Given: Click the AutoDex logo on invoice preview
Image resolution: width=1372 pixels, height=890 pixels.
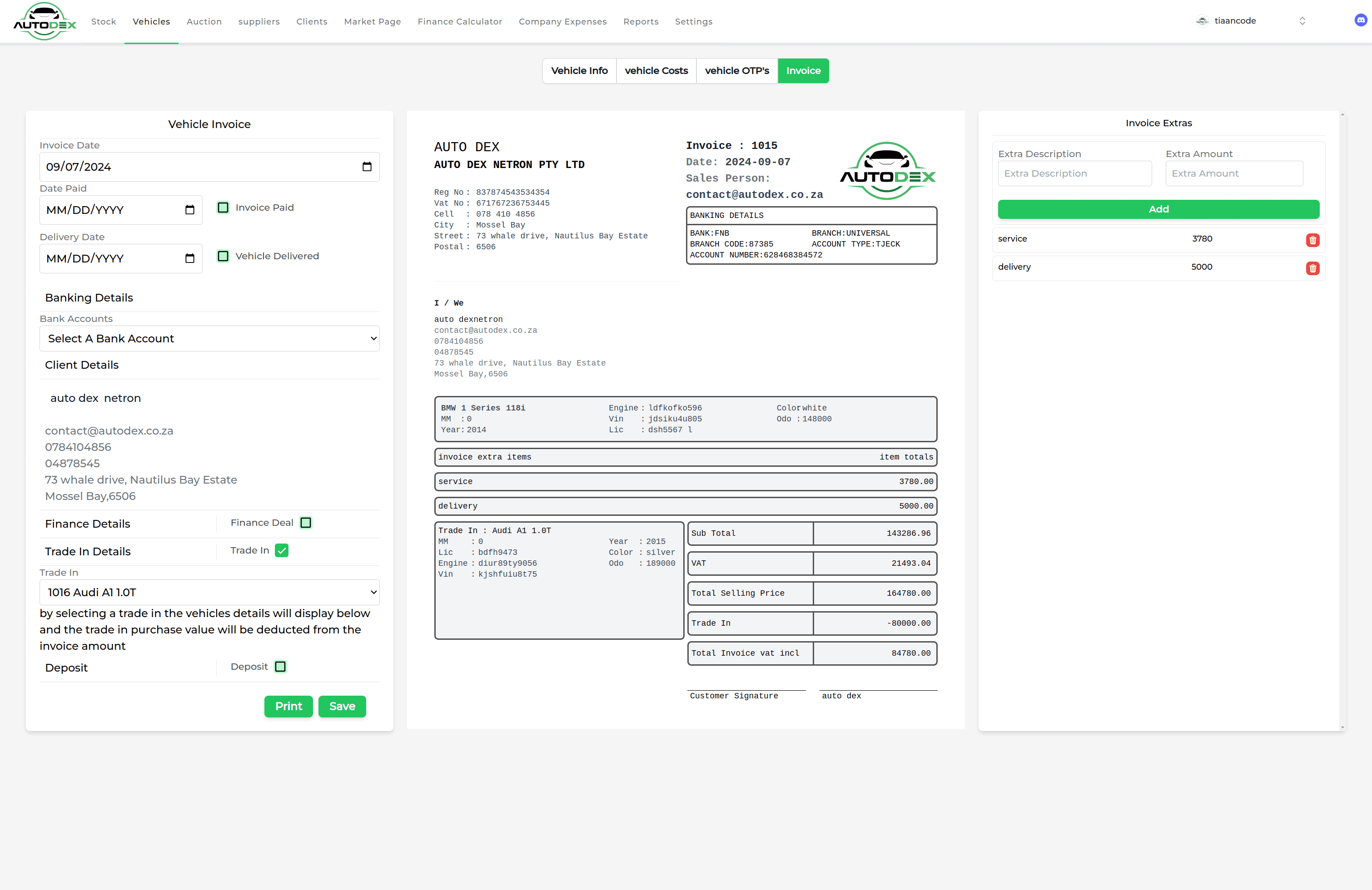Looking at the screenshot, I should (887, 171).
